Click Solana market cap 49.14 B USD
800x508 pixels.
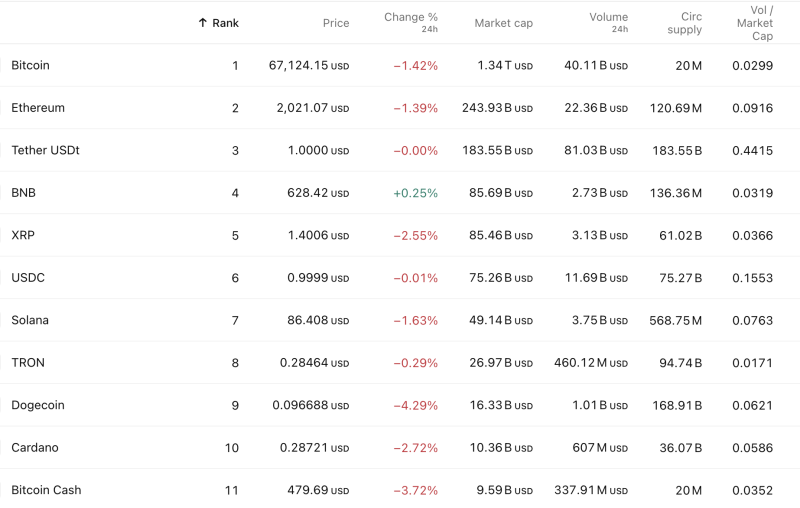pos(501,320)
